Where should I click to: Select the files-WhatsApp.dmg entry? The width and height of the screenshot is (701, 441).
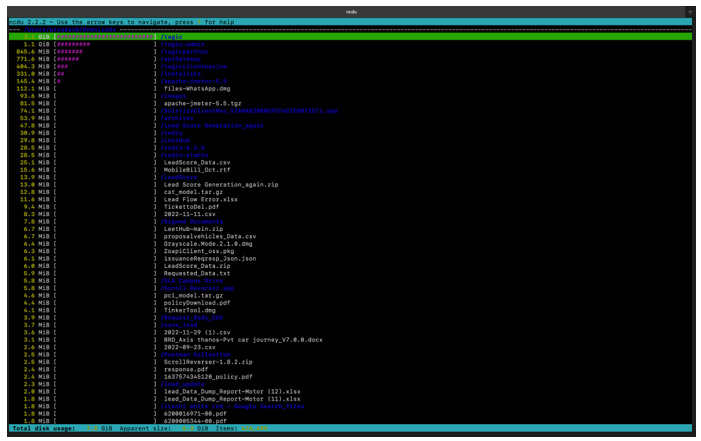tap(199, 87)
